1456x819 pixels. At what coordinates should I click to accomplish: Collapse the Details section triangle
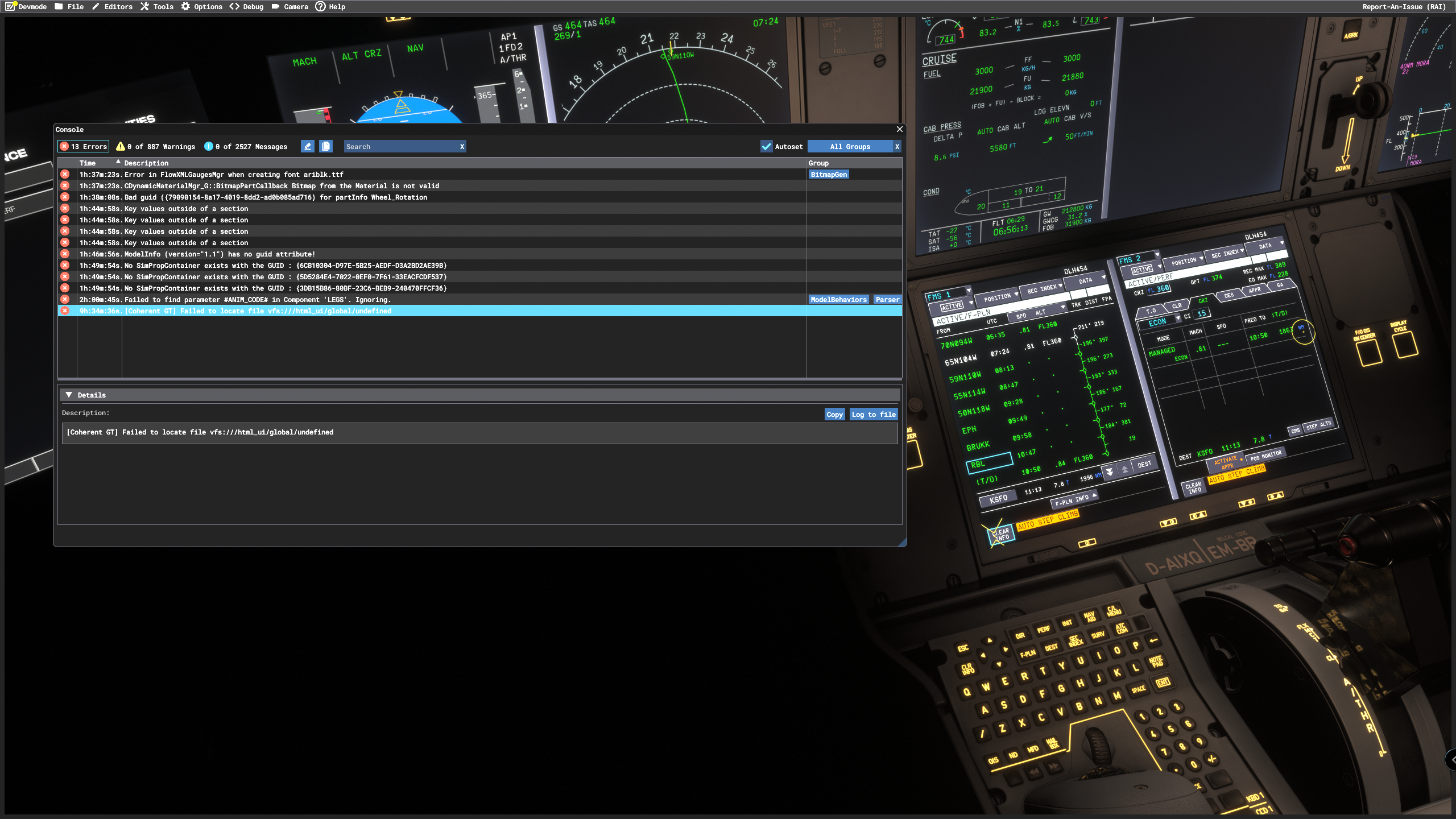point(69,395)
